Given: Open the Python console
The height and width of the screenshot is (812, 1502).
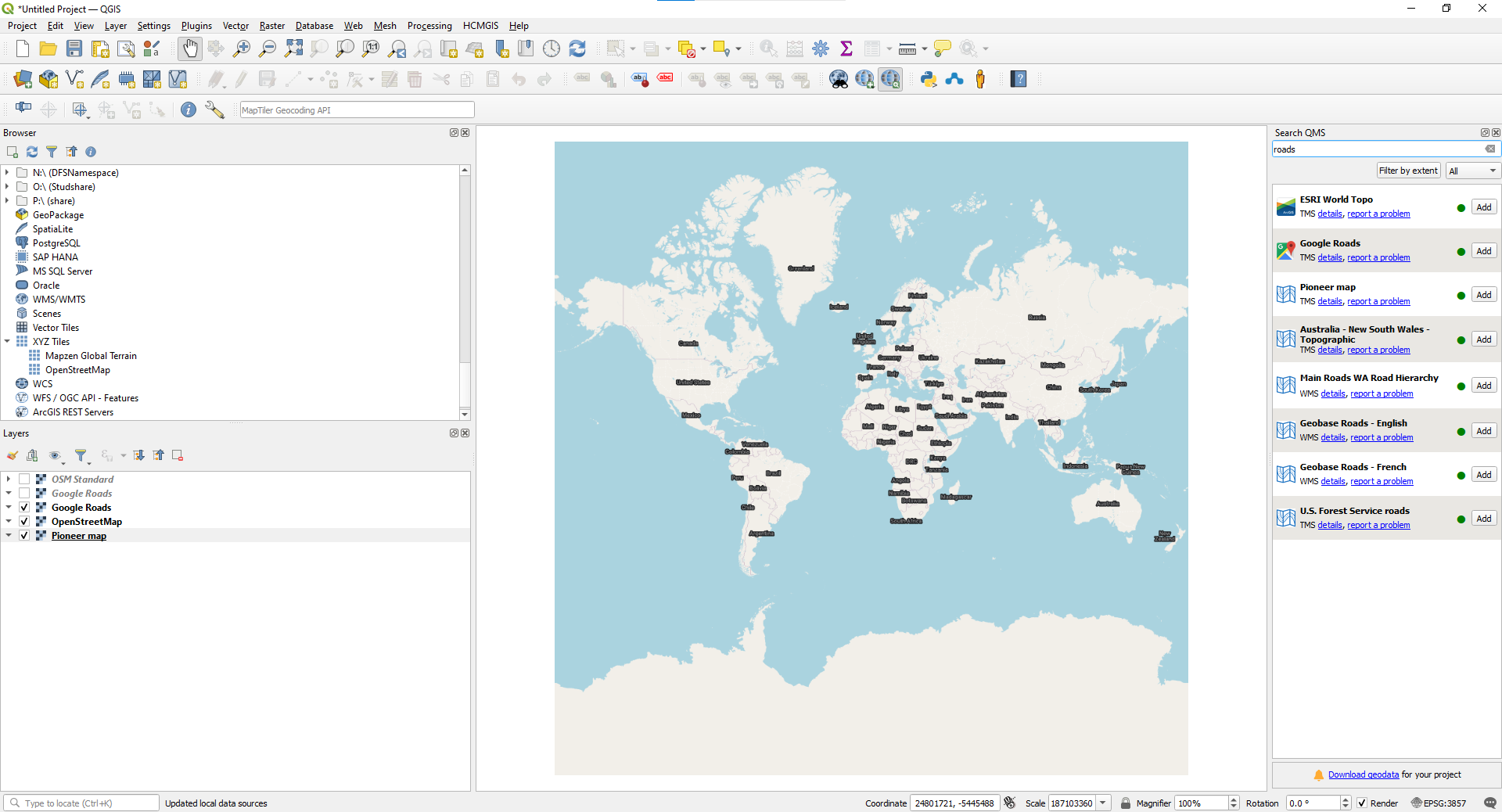Looking at the screenshot, I should tap(929, 79).
